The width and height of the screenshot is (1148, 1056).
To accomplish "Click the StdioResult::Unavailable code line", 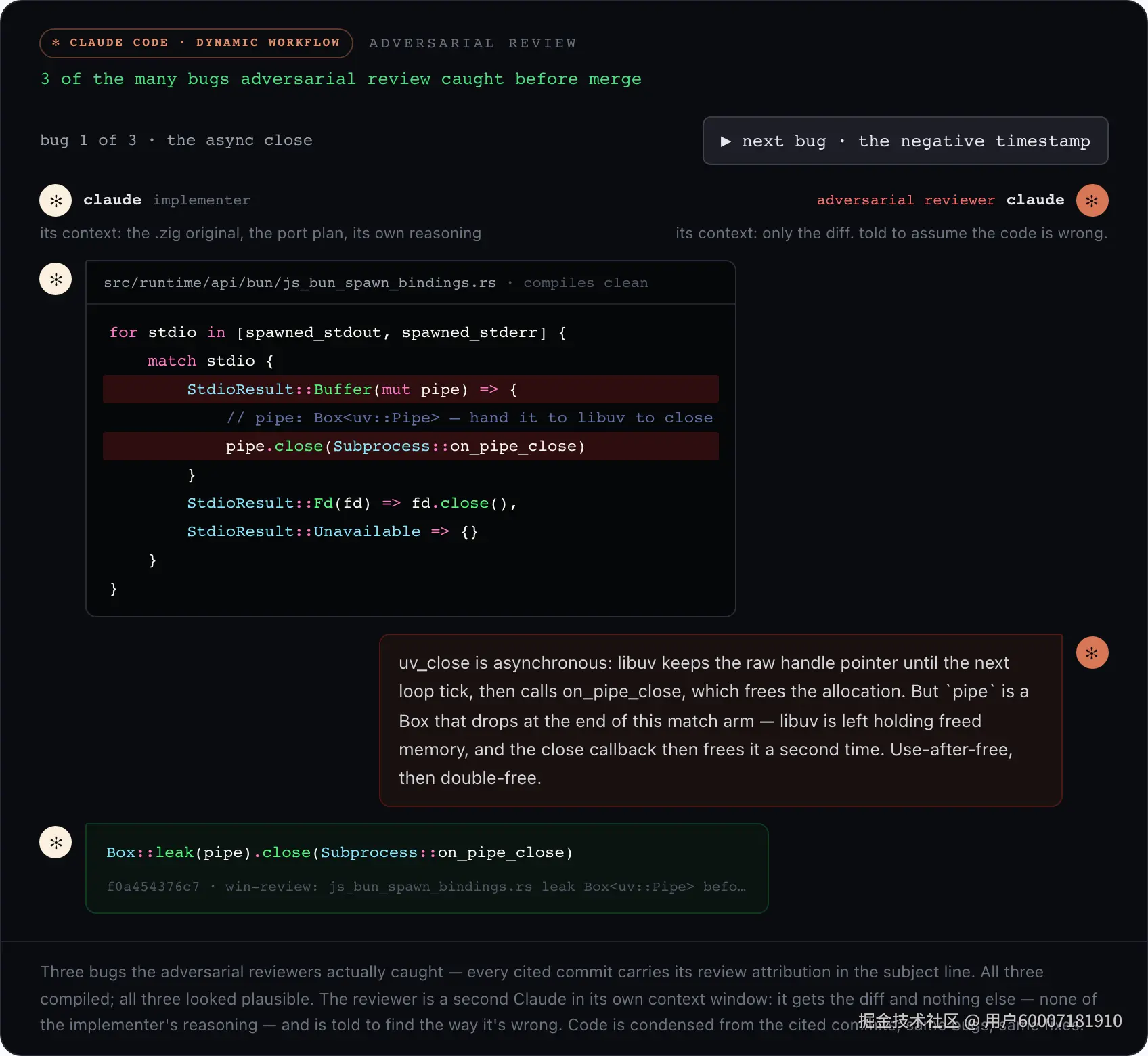I will pyautogui.click(x=332, y=531).
